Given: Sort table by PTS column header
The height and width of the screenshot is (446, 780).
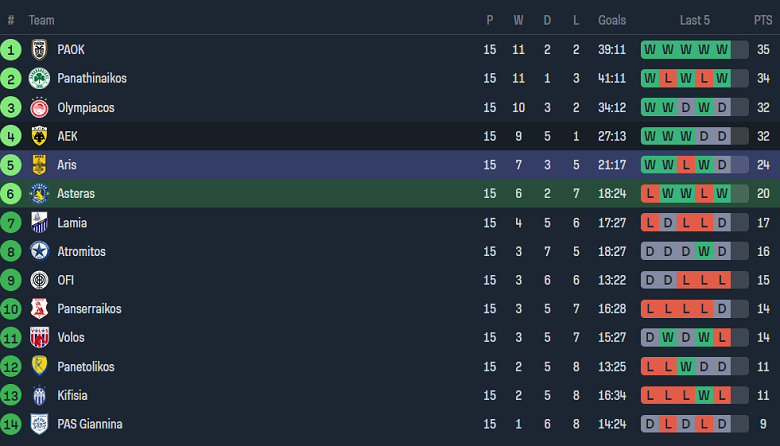Looking at the screenshot, I should point(763,20).
